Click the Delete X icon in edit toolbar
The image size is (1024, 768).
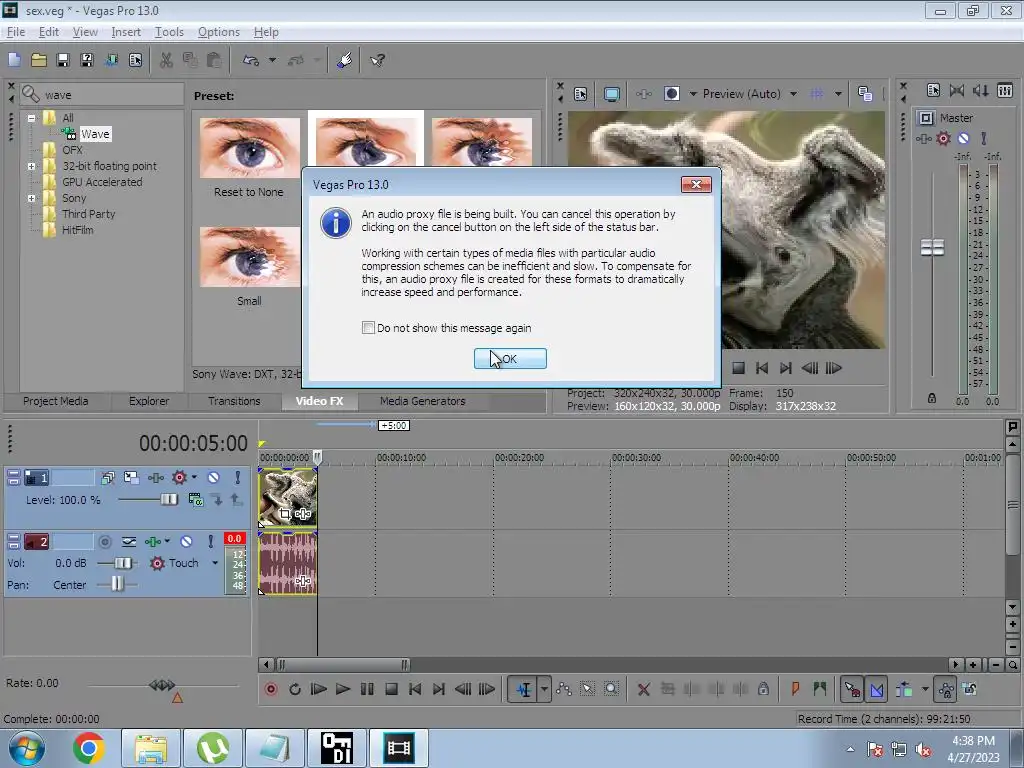pos(643,689)
